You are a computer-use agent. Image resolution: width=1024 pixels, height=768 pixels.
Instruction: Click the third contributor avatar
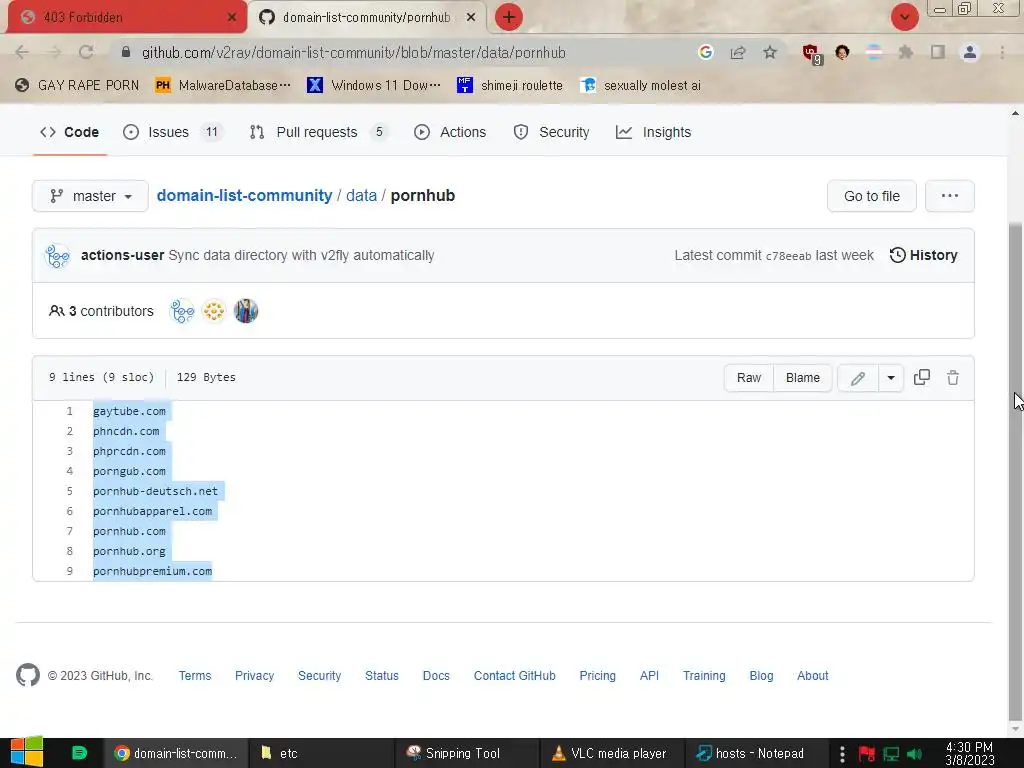(x=246, y=312)
